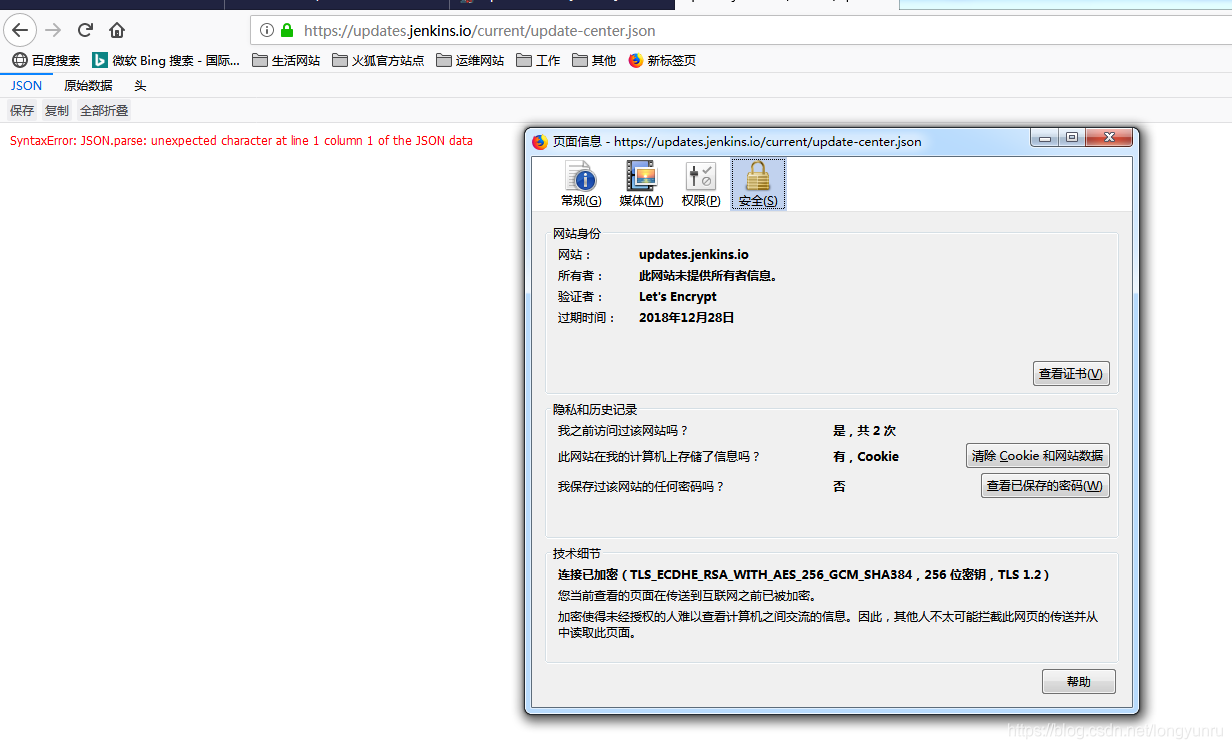Click 复制 in JSON viewer toolbar
This screenshot has height=749, width=1232.
pos(57,111)
